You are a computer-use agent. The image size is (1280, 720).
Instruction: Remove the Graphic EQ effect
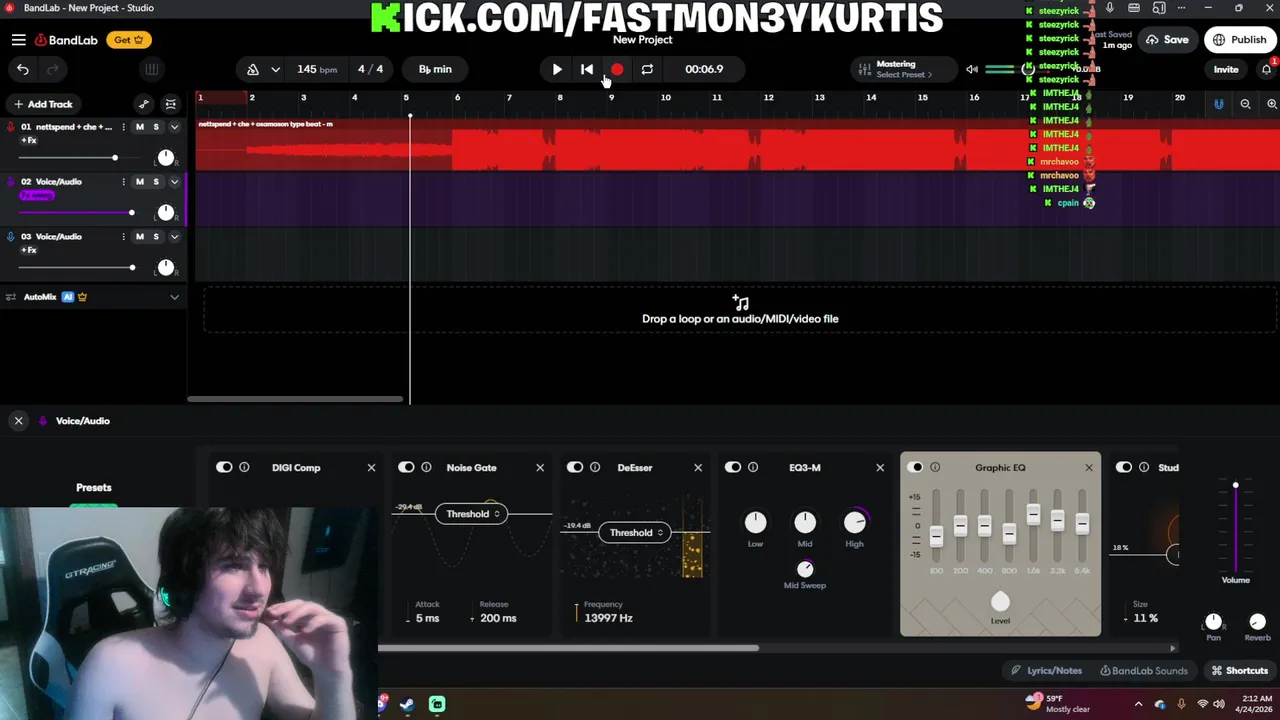point(1089,467)
